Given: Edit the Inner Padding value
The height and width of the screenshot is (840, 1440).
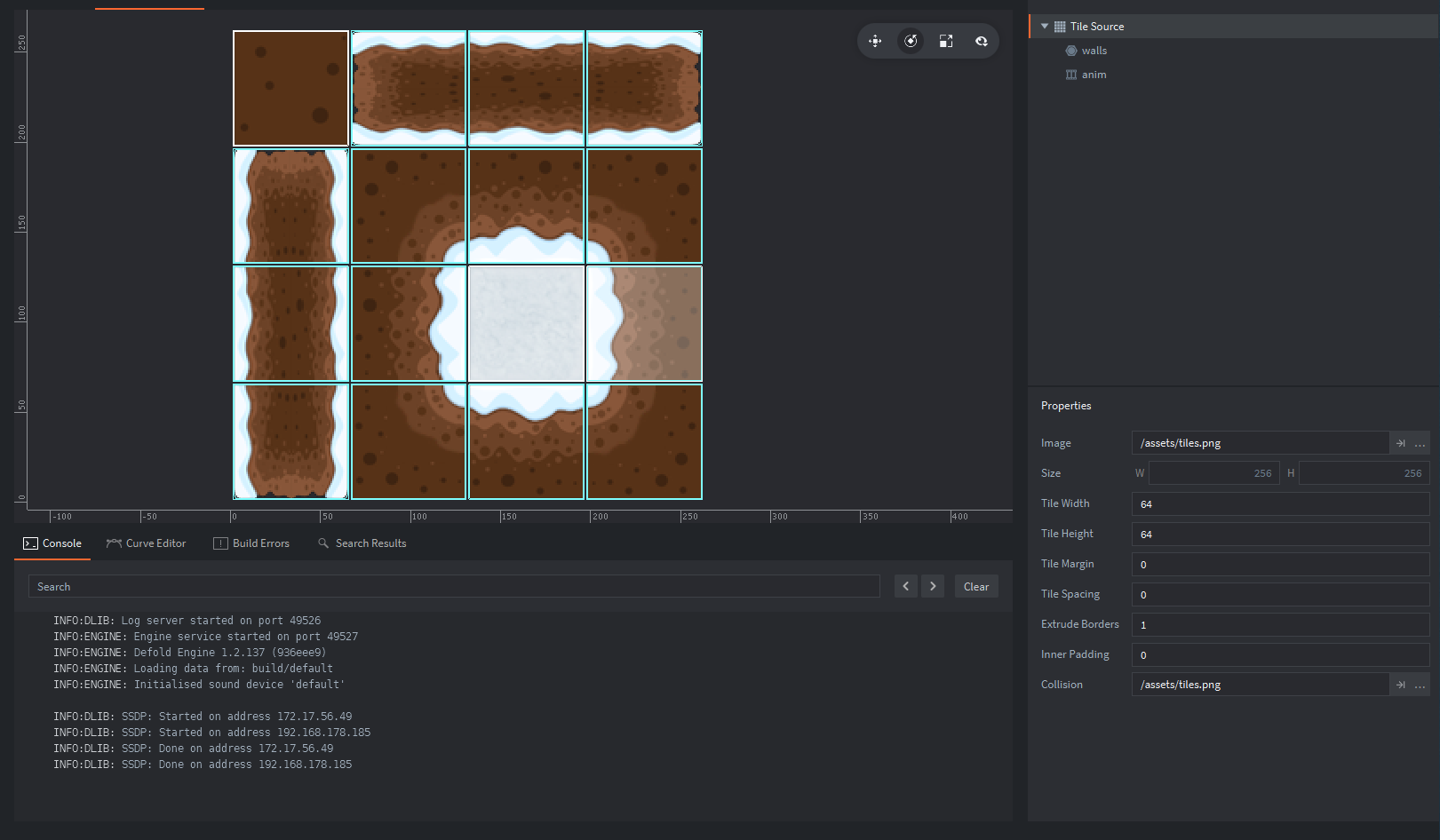Looking at the screenshot, I should click(x=1280, y=654).
